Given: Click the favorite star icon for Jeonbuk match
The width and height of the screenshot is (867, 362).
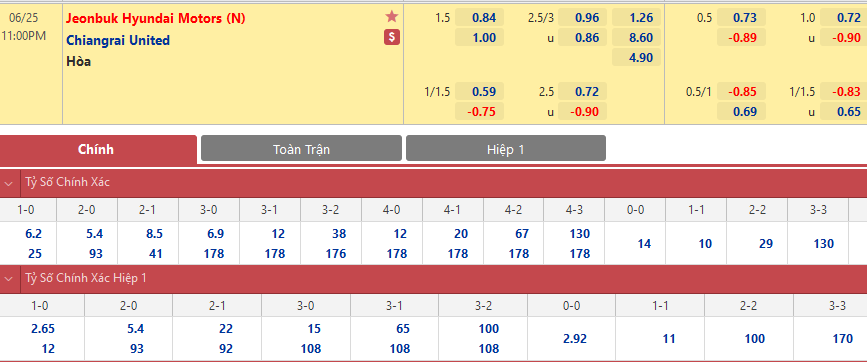Looking at the screenshot, I should pyautogui.click(x=392, y=17).
